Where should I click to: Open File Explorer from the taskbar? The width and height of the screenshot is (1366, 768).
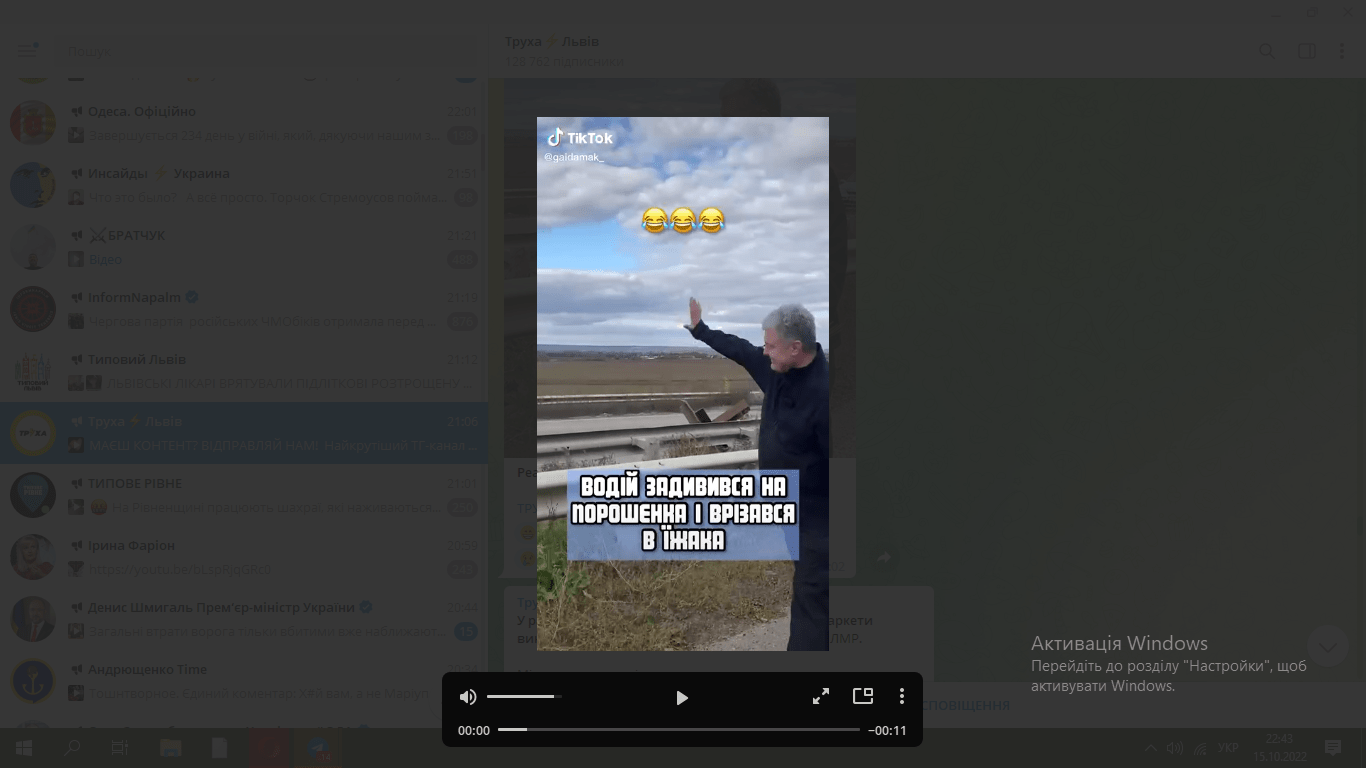coord(170,748)
